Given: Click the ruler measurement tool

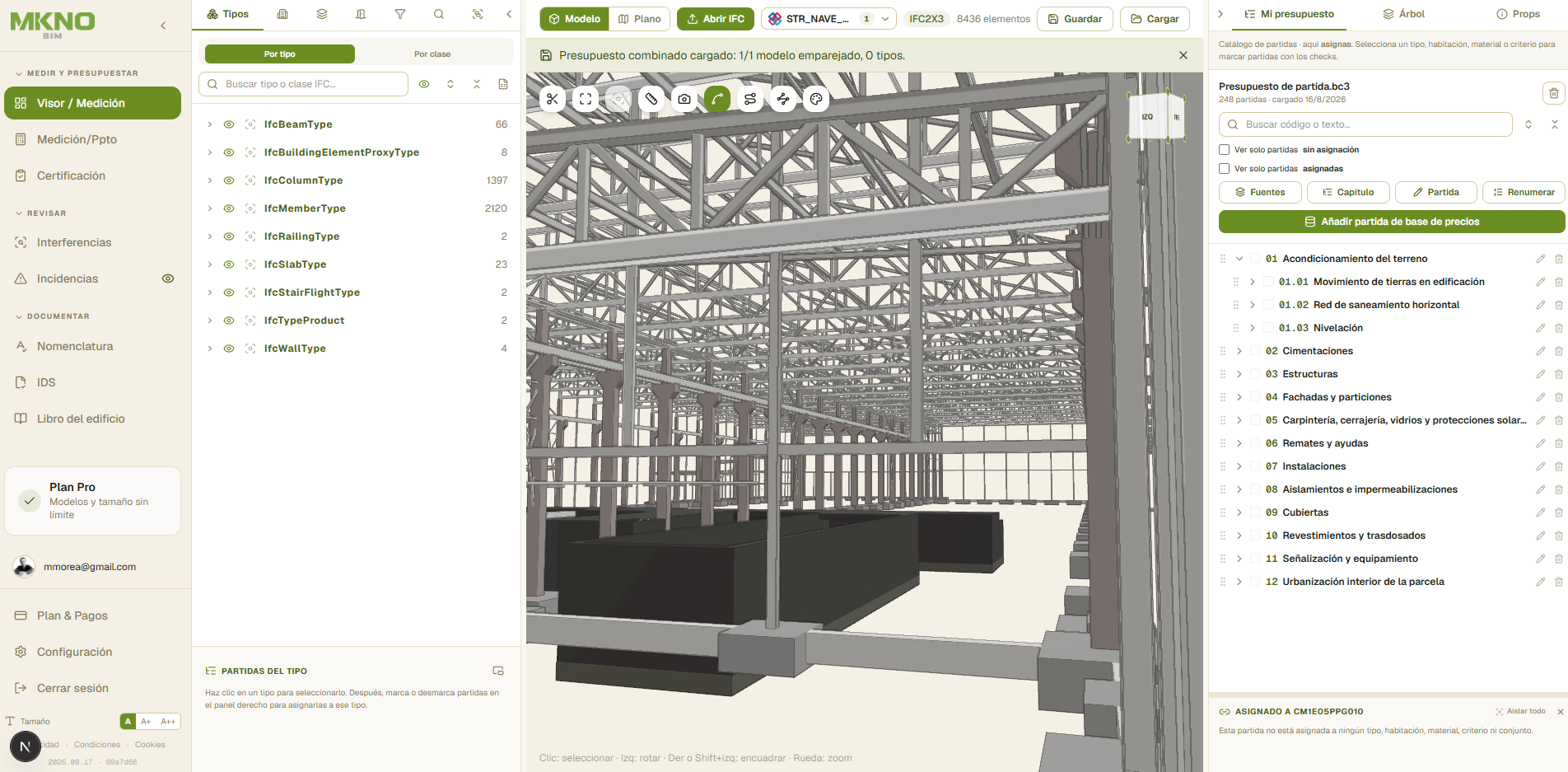Looking at the screenshot, I should point(651,99).
